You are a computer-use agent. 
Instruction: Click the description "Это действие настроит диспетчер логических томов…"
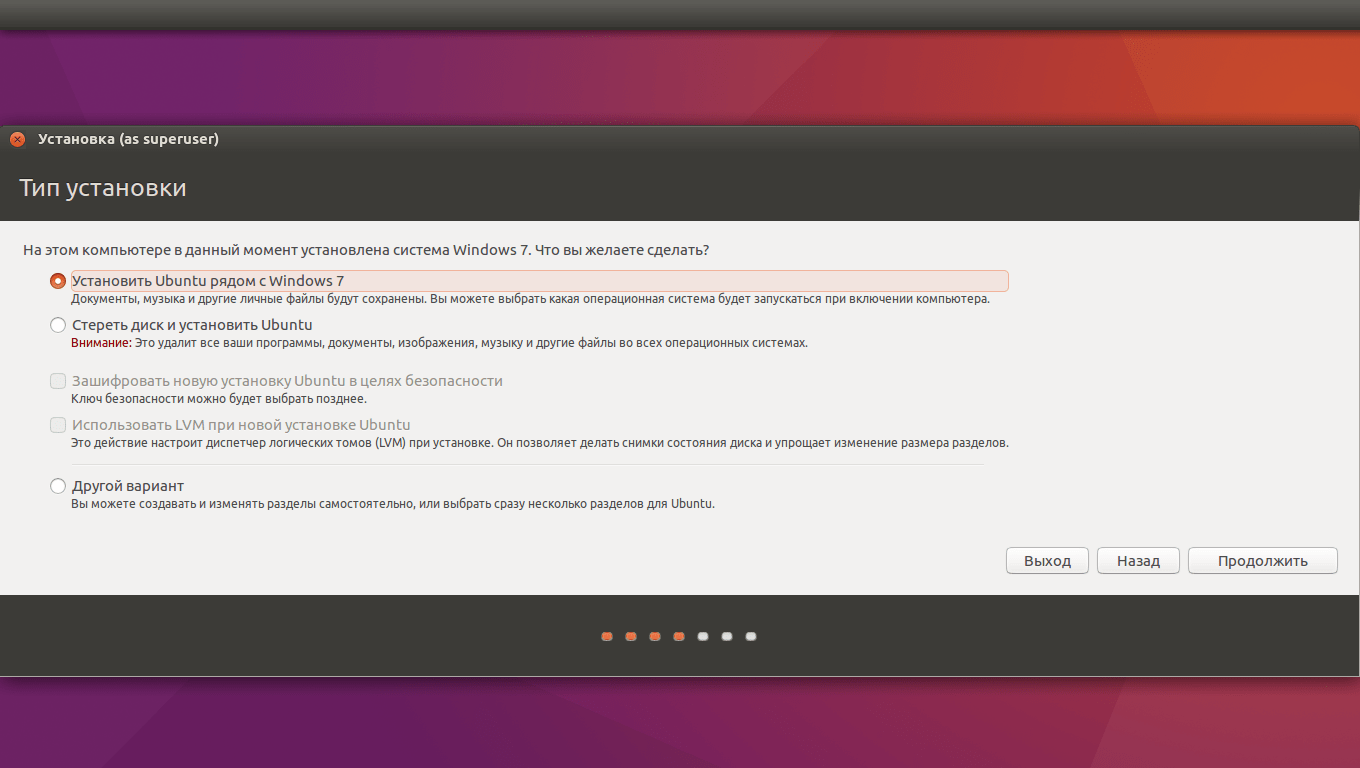coord(540,443)
